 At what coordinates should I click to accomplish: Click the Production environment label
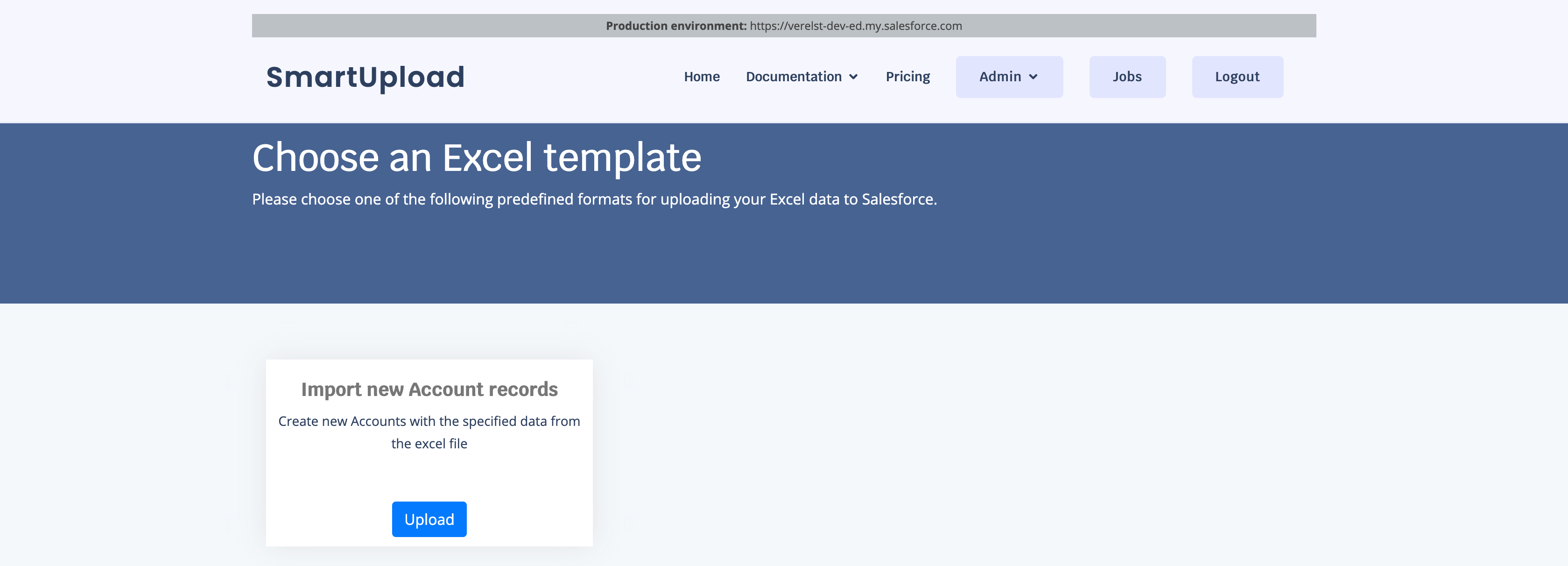675,26
